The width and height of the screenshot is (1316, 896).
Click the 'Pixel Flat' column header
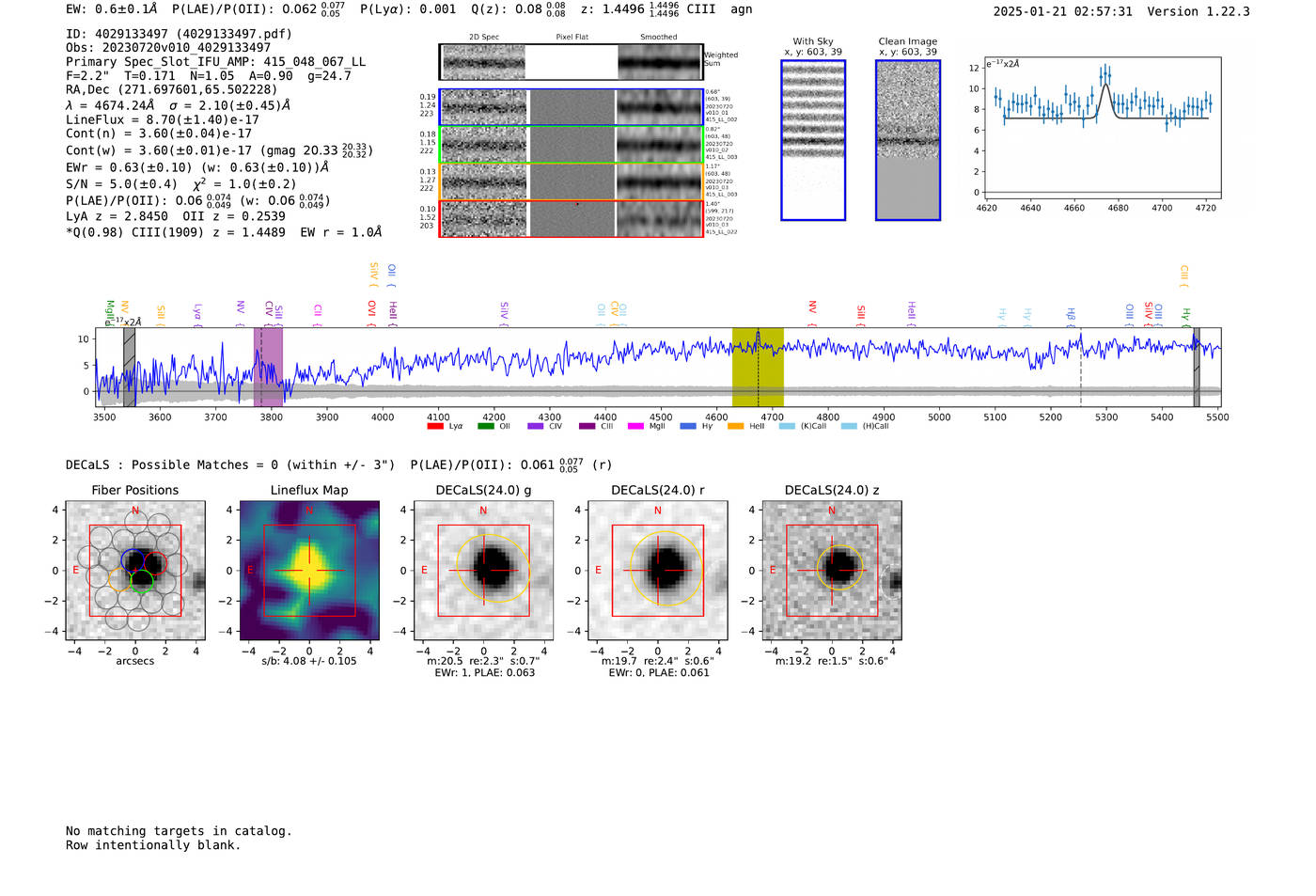pyautogui.click(x=572, y=38)
